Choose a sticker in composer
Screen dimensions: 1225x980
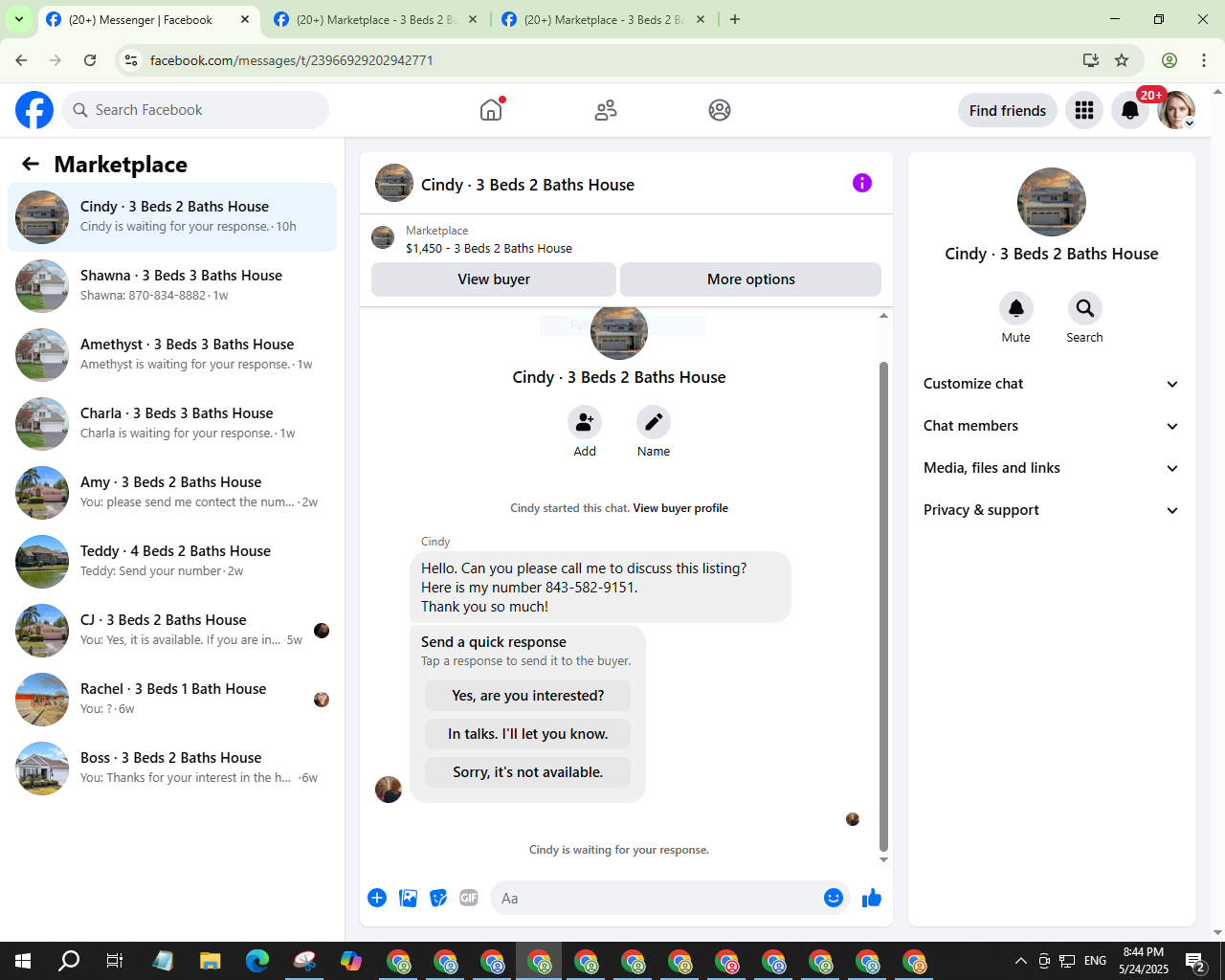438,898
